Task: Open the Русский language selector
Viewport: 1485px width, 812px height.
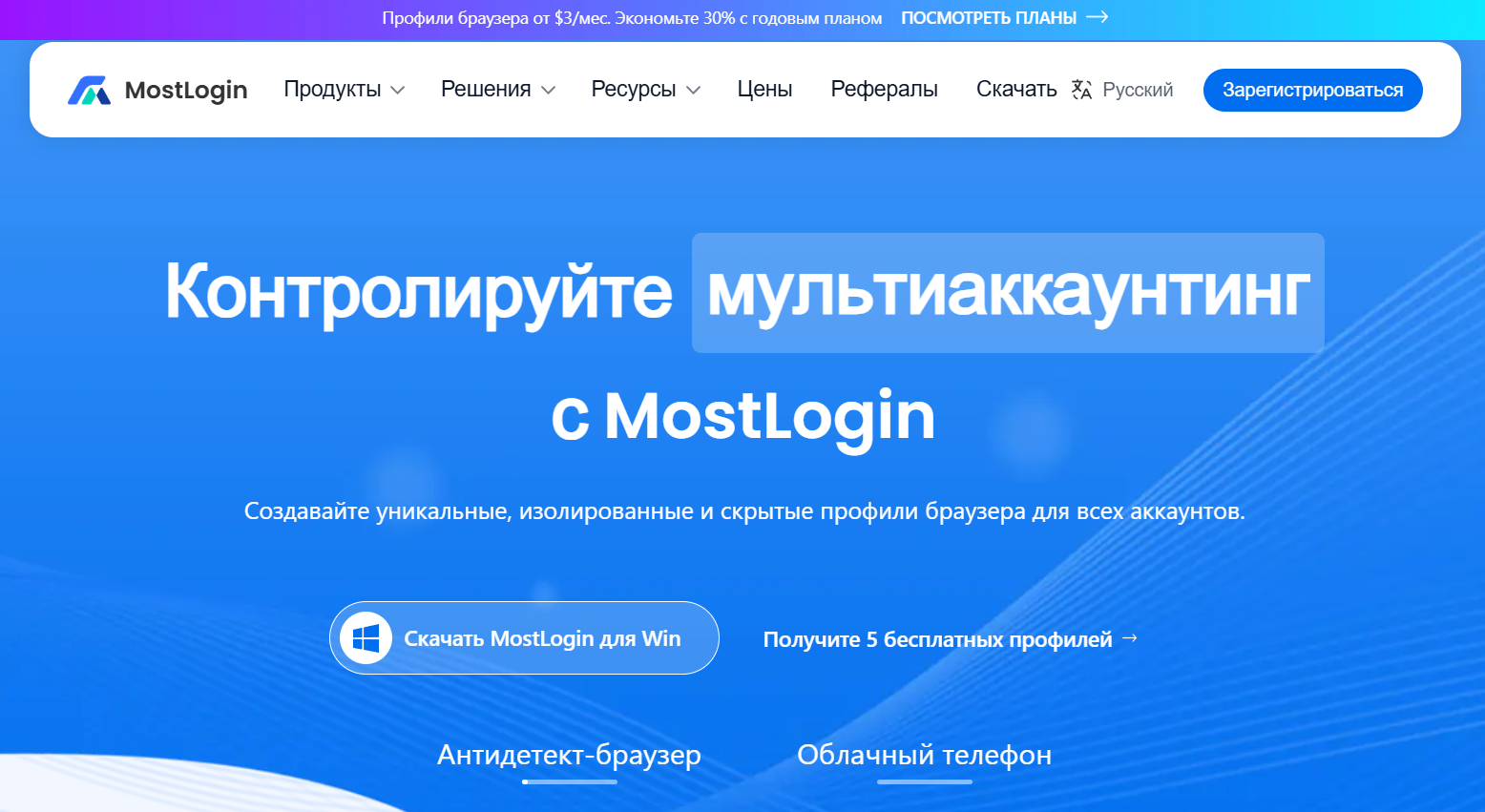Action: coord(1138,90)
